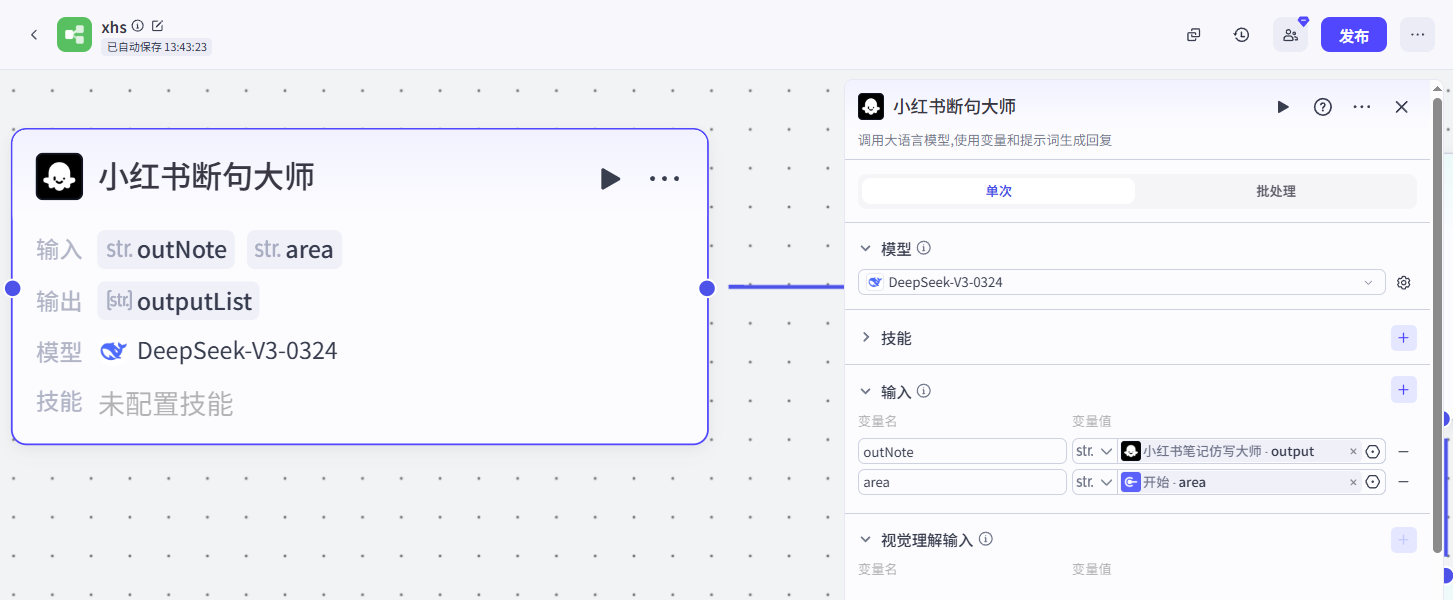Open variable picker for outNote row

pyautogui.click(x=1373, y=452)
